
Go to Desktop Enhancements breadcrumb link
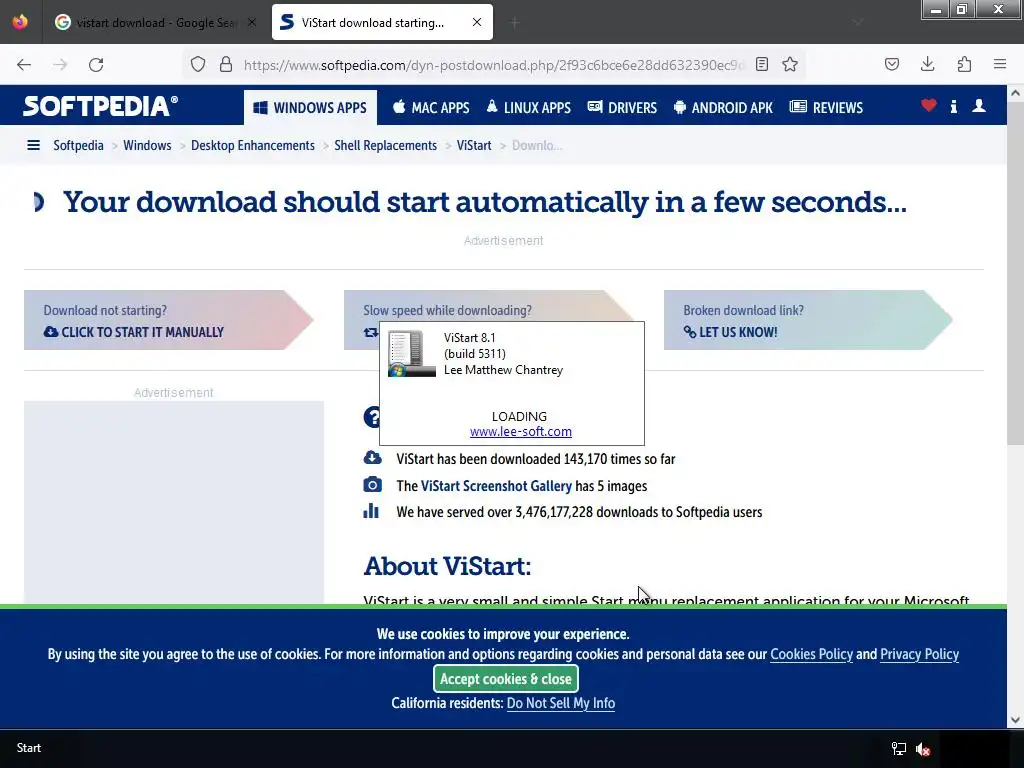click(253, 145)
